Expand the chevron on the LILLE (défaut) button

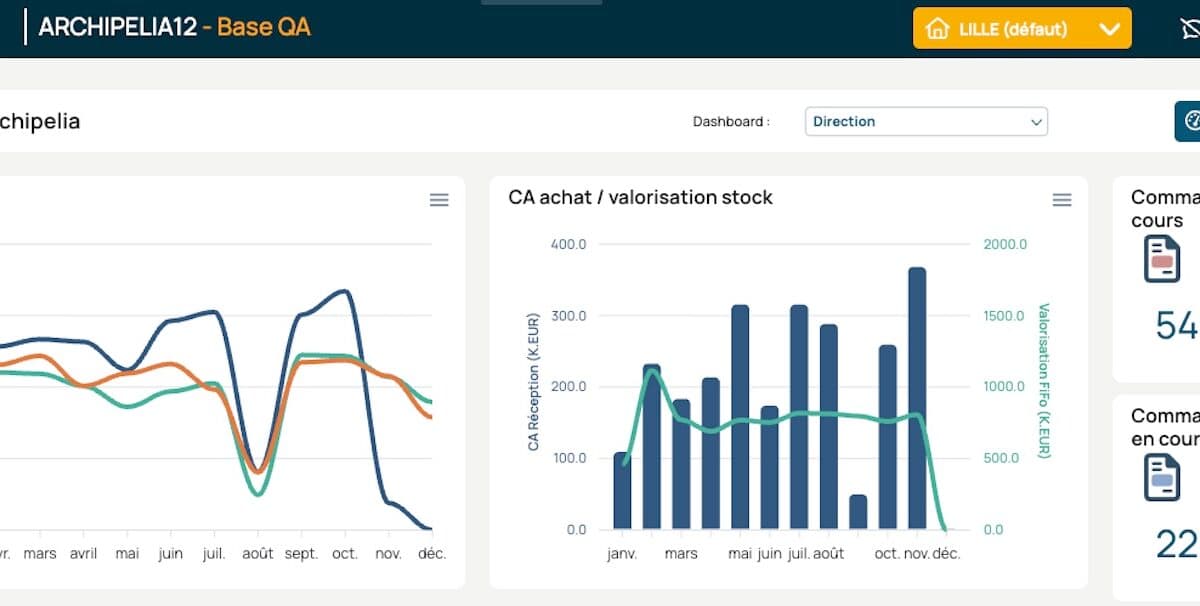1109,29
